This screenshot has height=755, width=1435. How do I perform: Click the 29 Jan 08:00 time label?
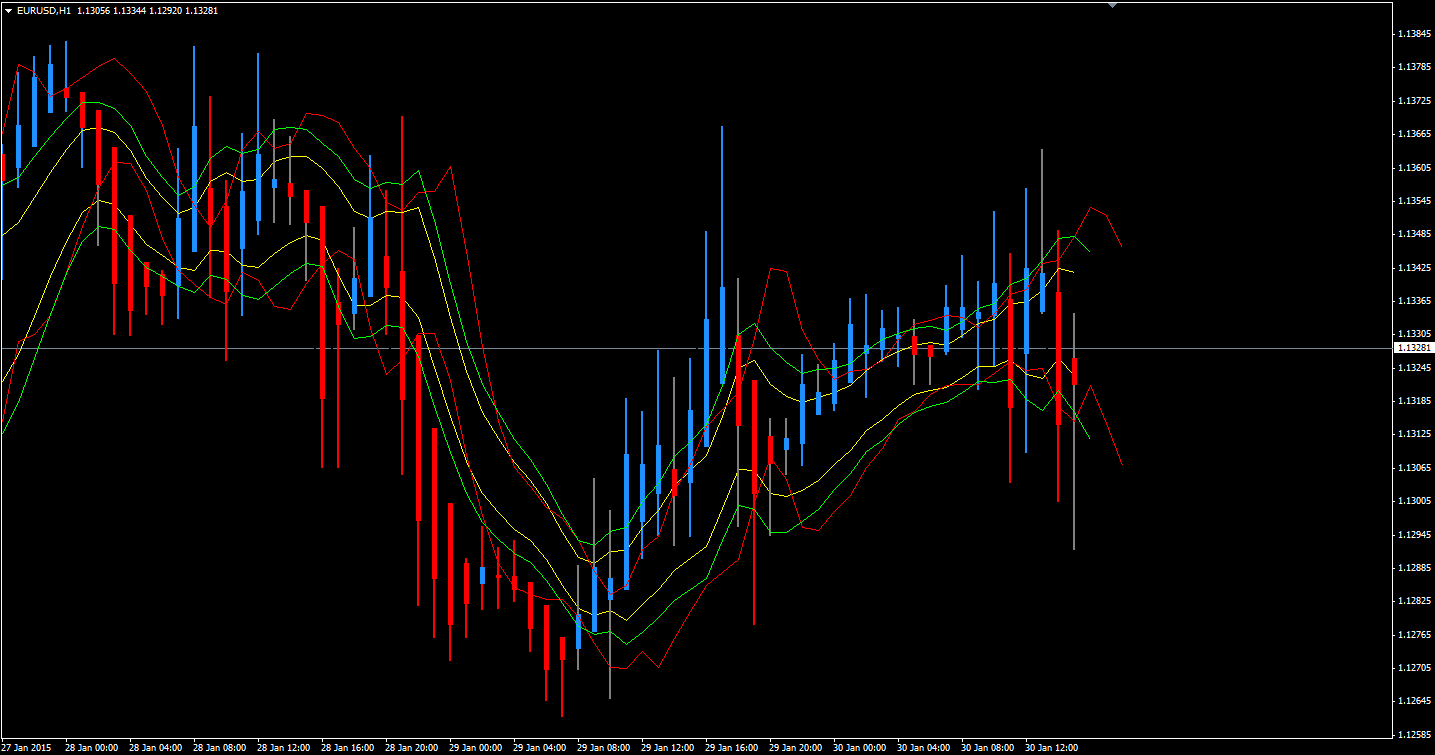pos(603,747)
